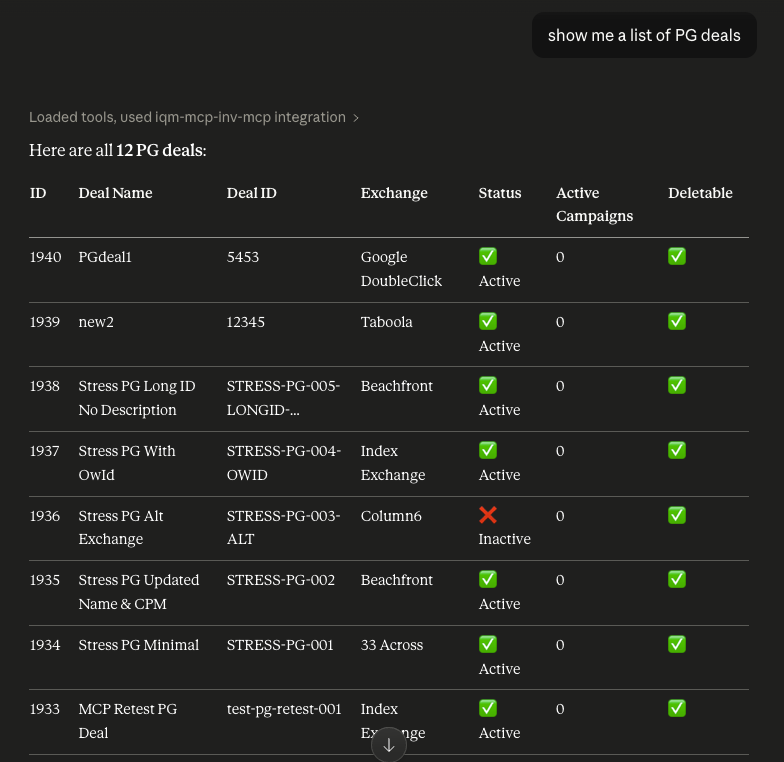The width and height of the screenshot is (784, 762).
Task: Click the 'Deal ID' column header
Action: coord(252,193)
